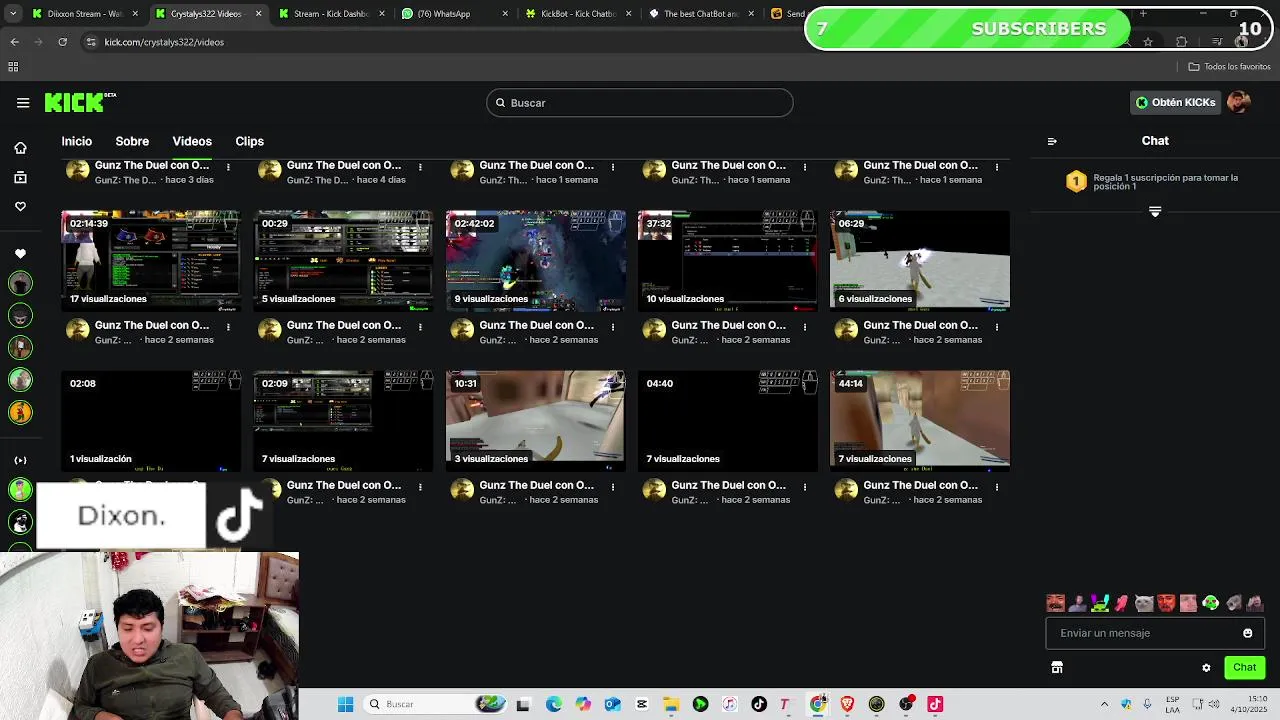Screen dimensions: 1280x720
Task: Open Windows Start menu
Action: 345,704
